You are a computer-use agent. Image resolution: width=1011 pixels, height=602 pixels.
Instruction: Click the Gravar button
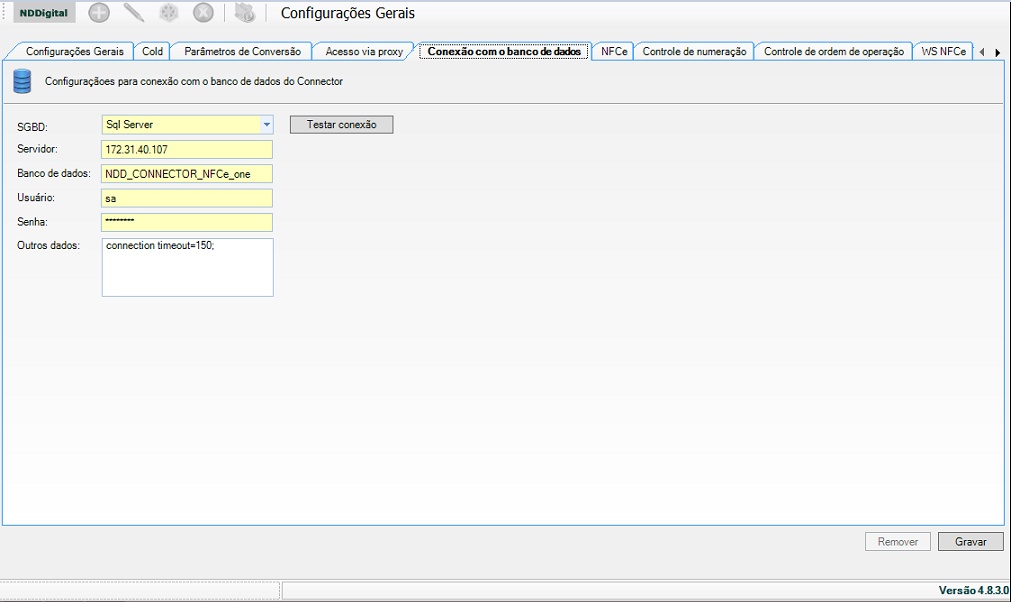click(970, 541)
